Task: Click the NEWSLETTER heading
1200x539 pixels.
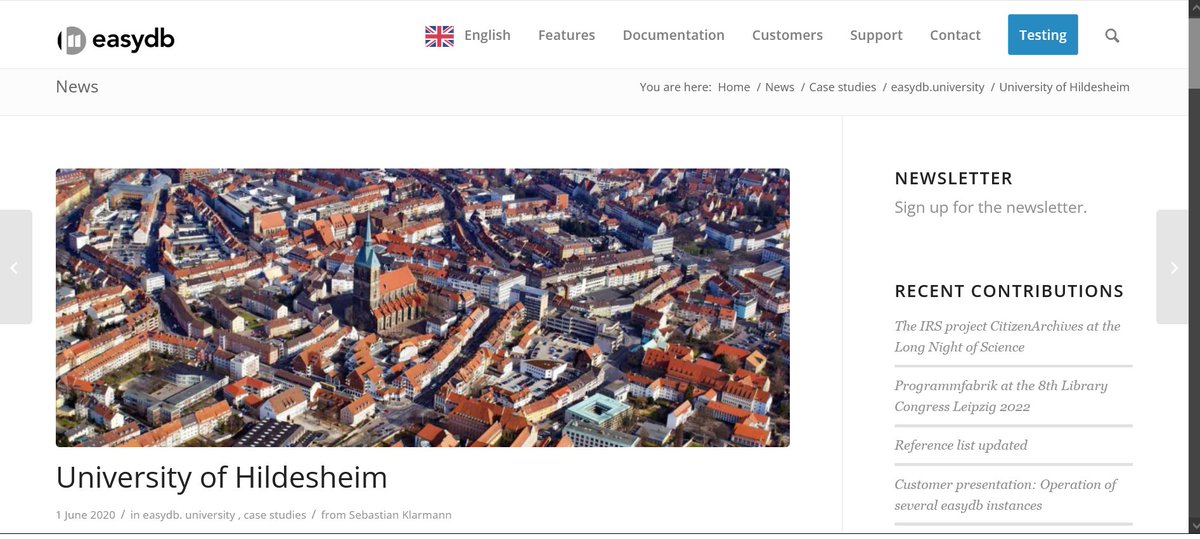Action: 953,178
